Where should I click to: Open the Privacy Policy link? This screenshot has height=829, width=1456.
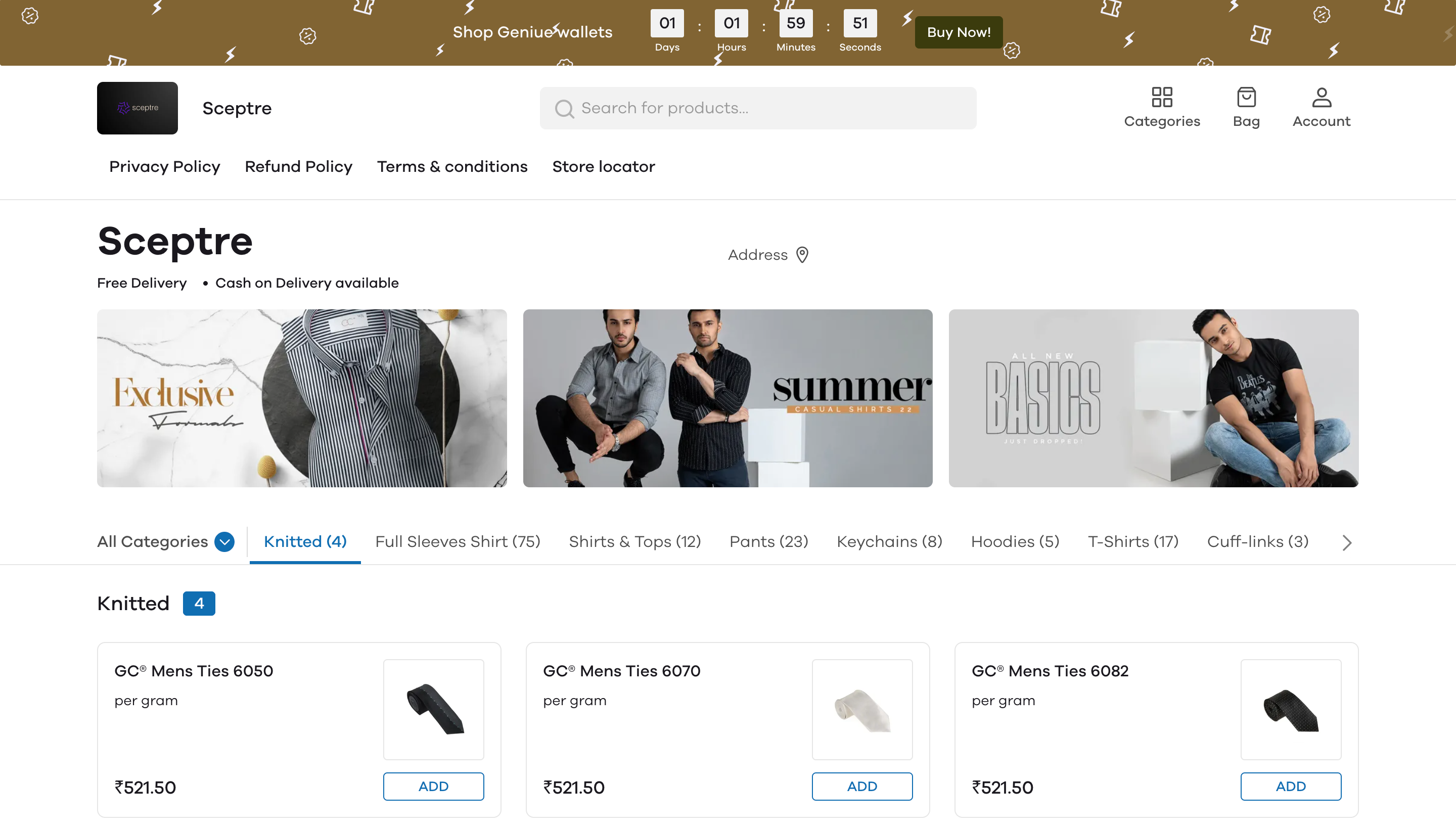click(165, 167)
